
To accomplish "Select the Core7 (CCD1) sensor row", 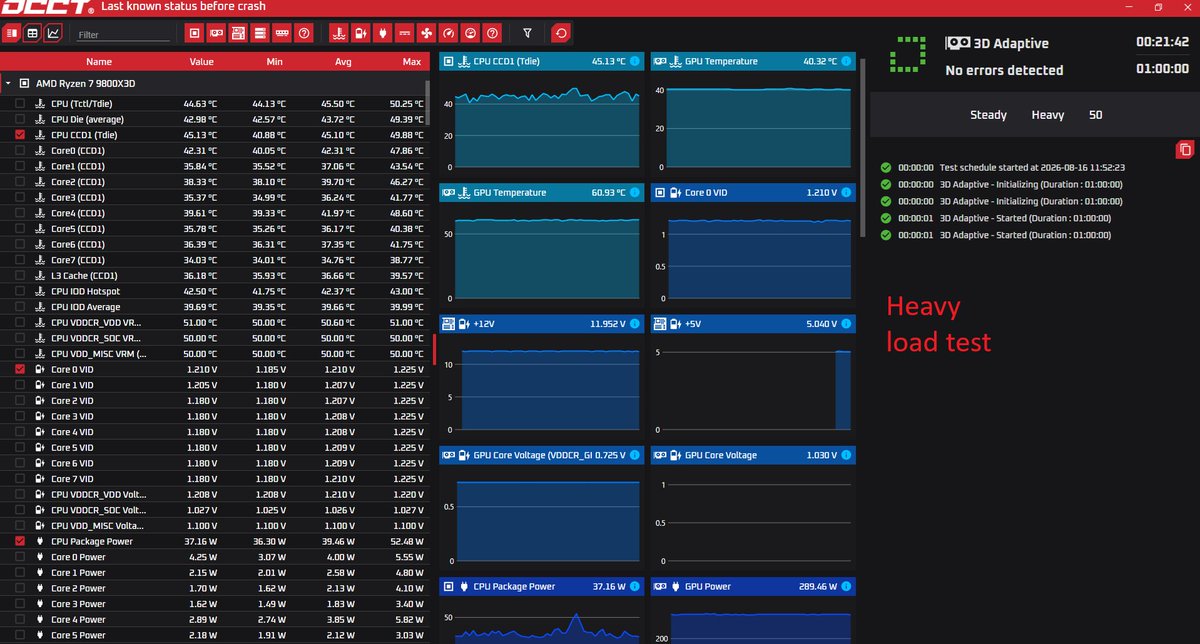I will point(214,260).
